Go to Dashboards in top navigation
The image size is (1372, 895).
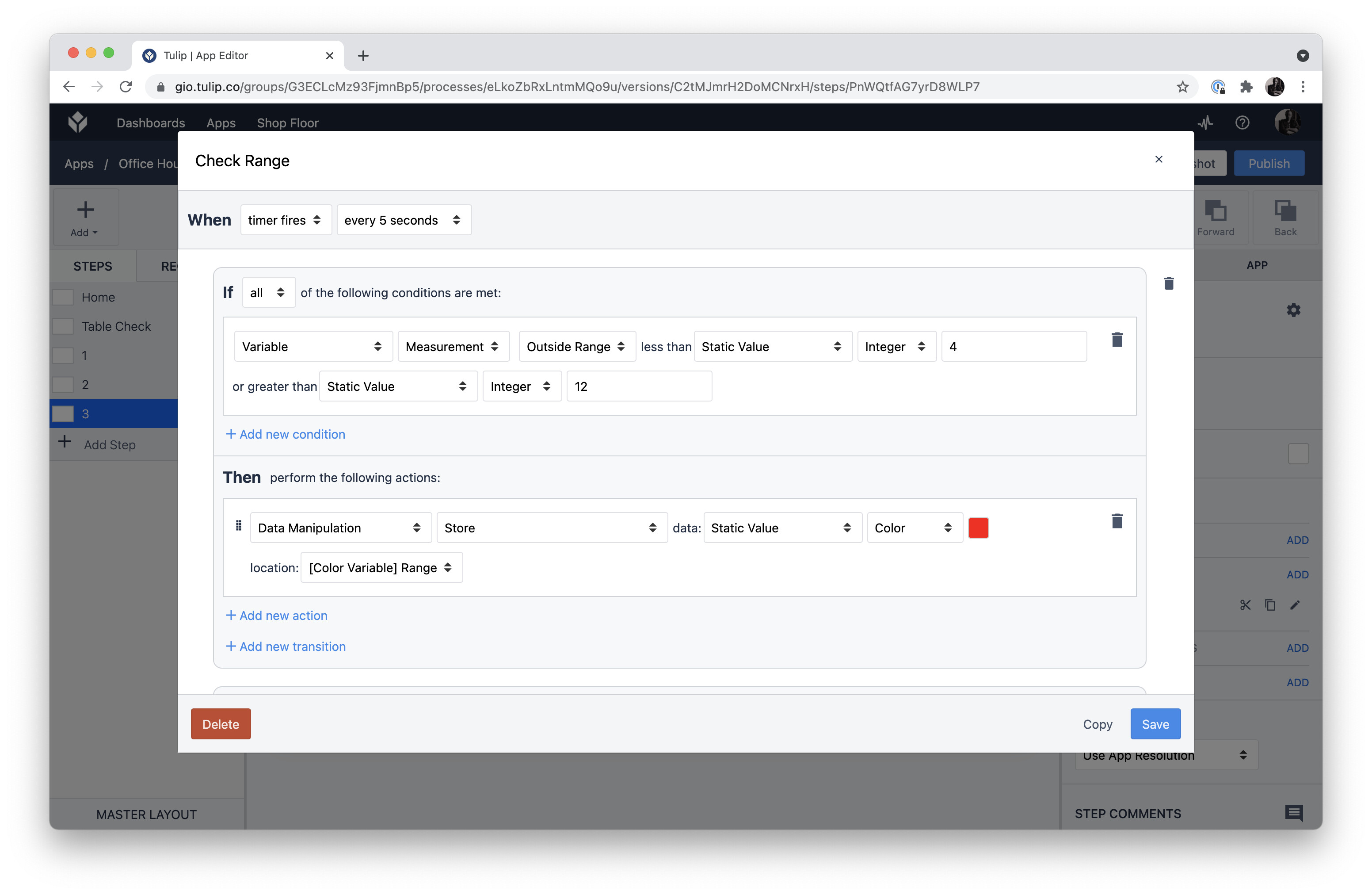pyautogui.click(x=150, y=123)
